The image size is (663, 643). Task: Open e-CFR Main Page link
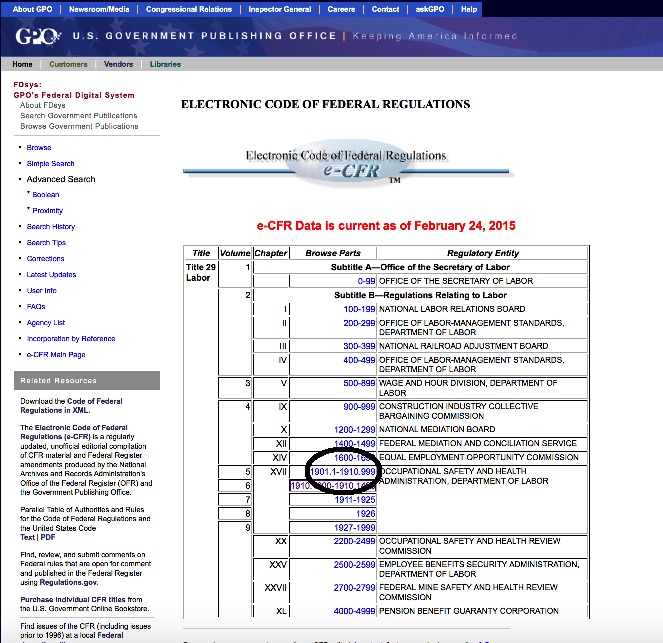(x=56, y=355)
